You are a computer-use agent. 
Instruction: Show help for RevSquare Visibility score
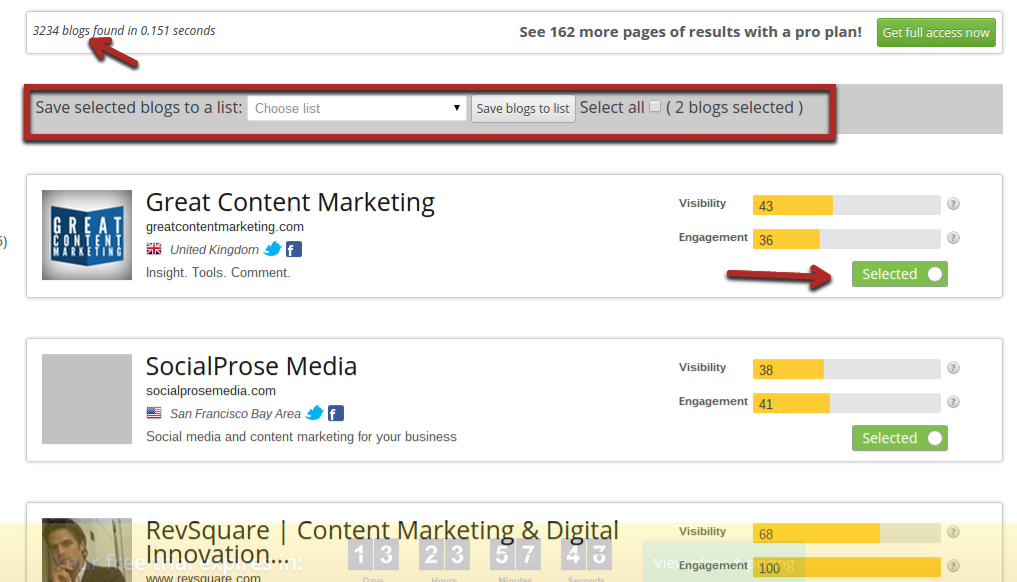953,532
